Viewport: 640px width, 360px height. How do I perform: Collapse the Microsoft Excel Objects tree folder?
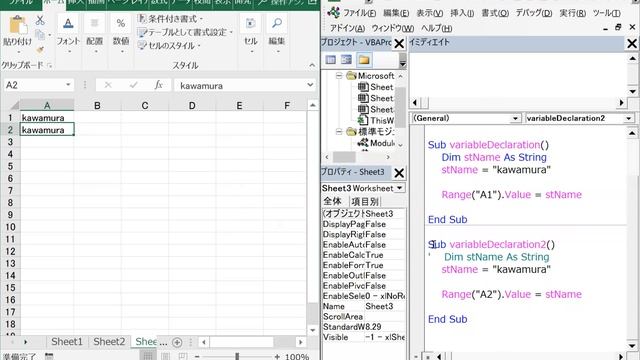[x=339, y=76]
